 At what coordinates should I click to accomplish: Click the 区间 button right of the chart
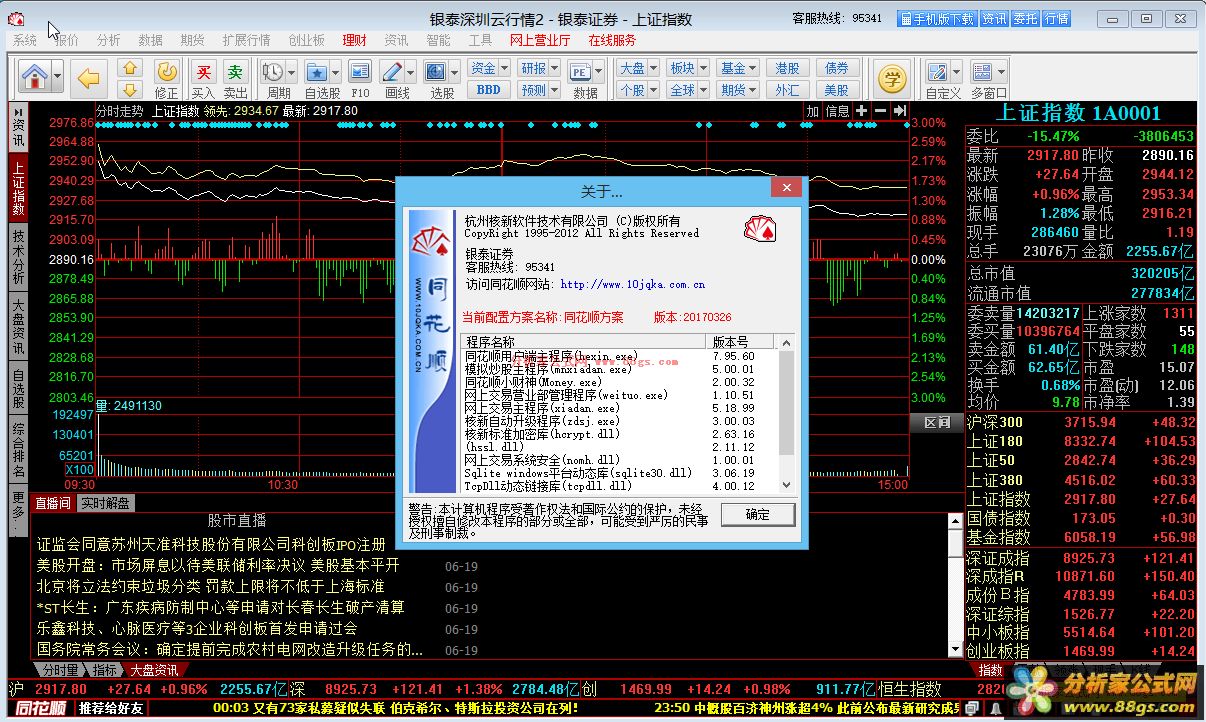pos(937,423)
